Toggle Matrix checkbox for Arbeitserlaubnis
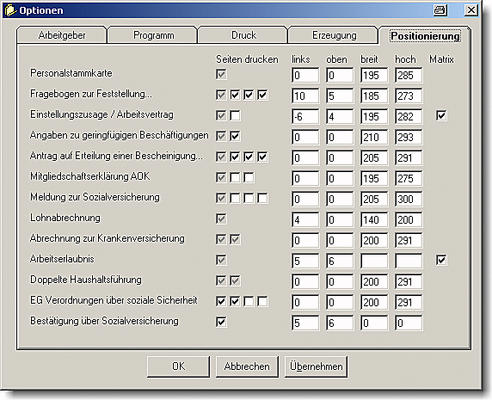 441,260
